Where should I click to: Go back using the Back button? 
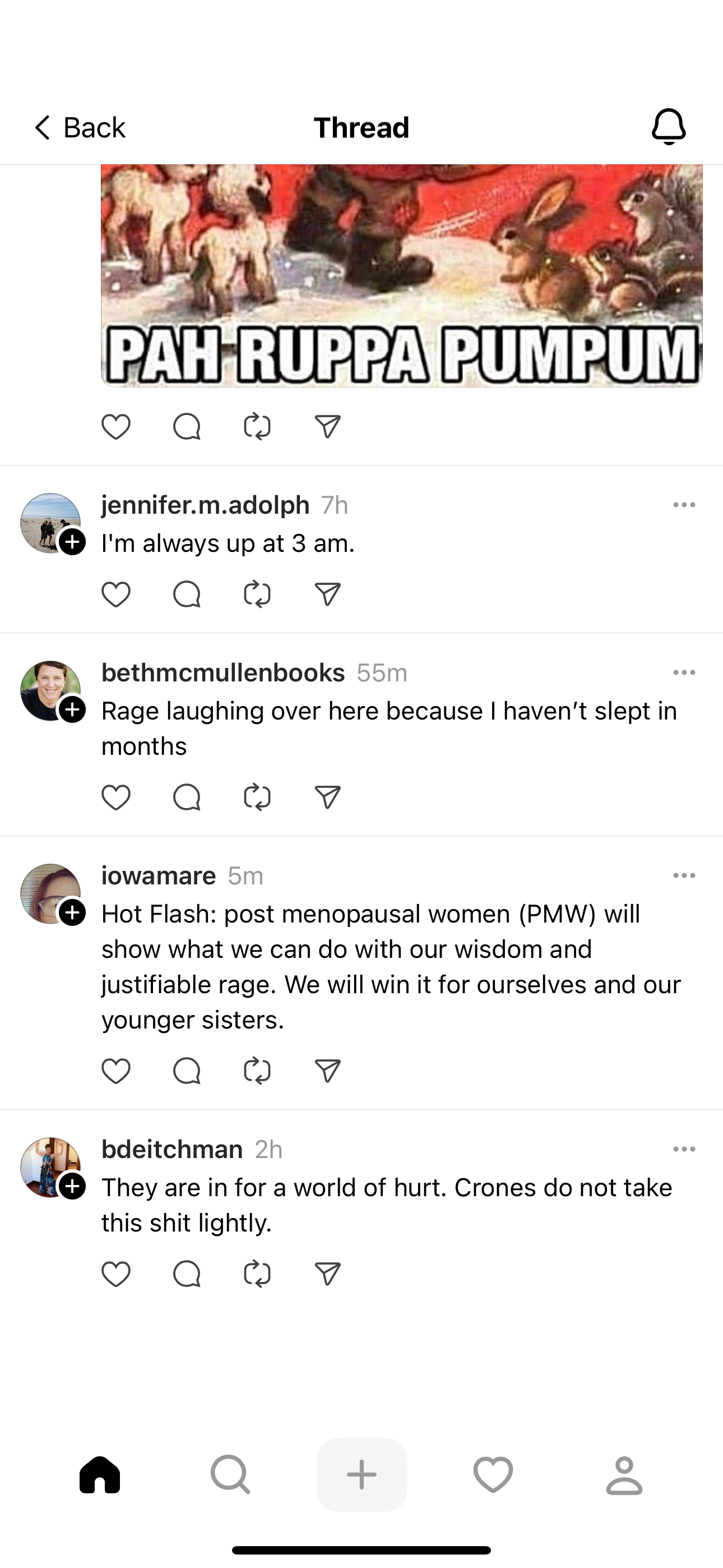(79, 128)
